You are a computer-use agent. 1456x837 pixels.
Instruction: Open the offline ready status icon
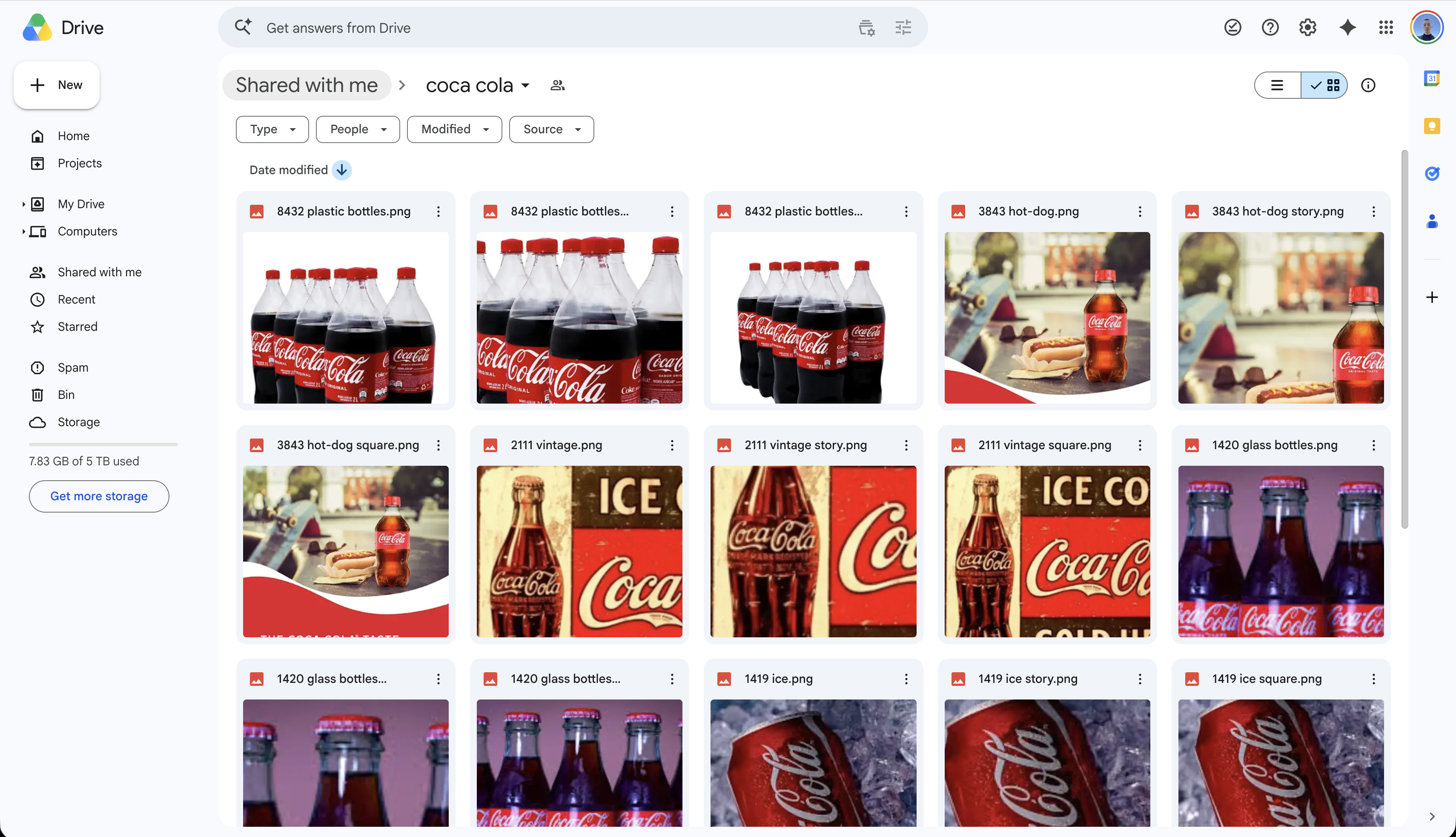(x=1232, y=27)
